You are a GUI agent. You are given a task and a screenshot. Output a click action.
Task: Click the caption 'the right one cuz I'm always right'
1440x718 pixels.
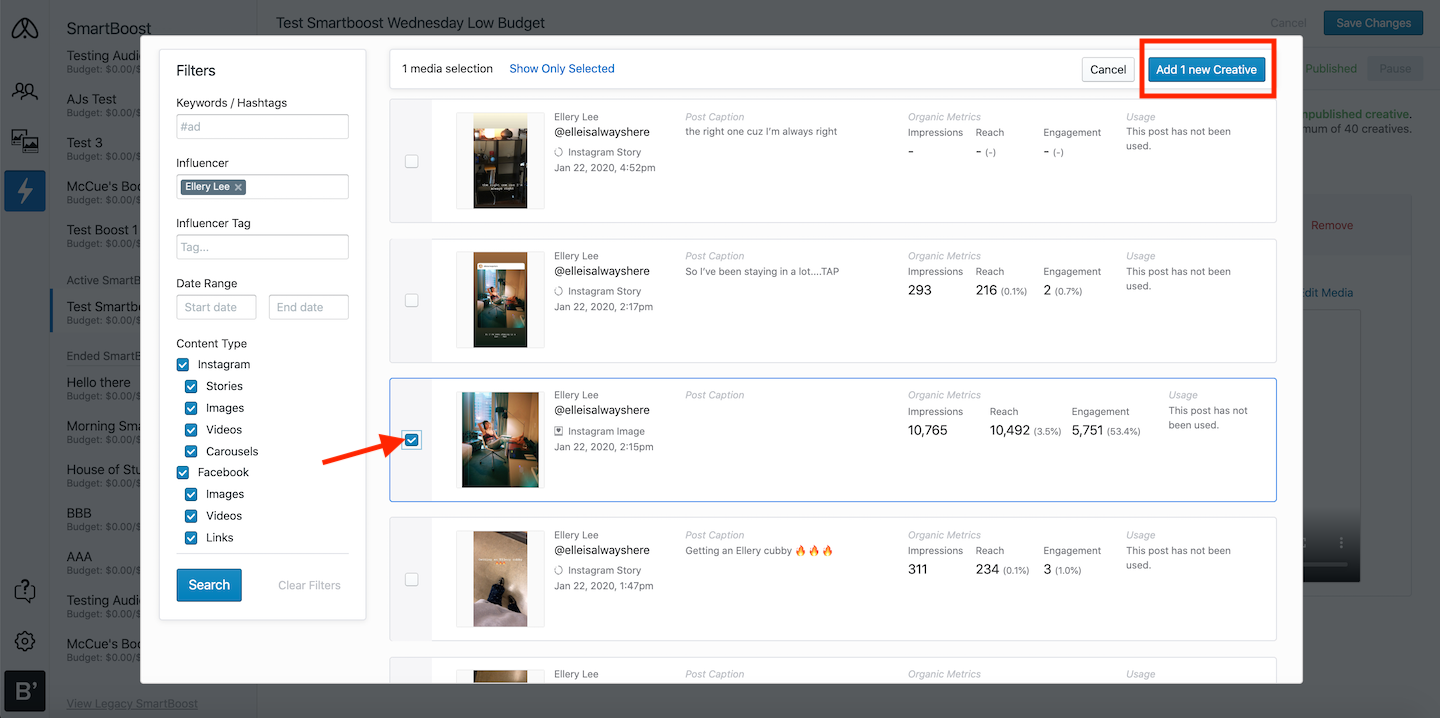click(x=761, y=132)
